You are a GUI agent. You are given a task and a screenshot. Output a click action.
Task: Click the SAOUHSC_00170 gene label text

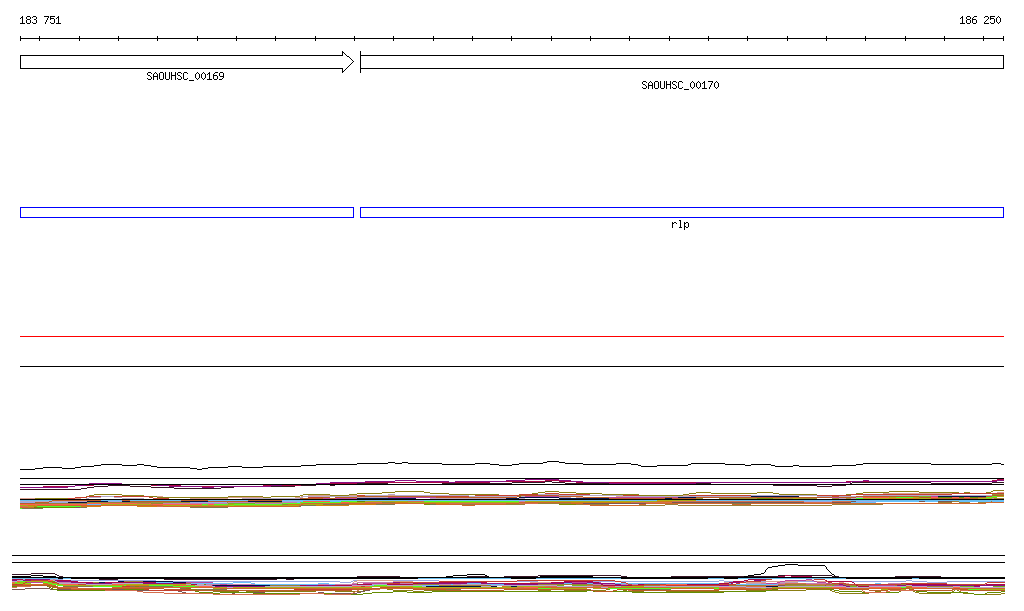[x=680, y=86]
